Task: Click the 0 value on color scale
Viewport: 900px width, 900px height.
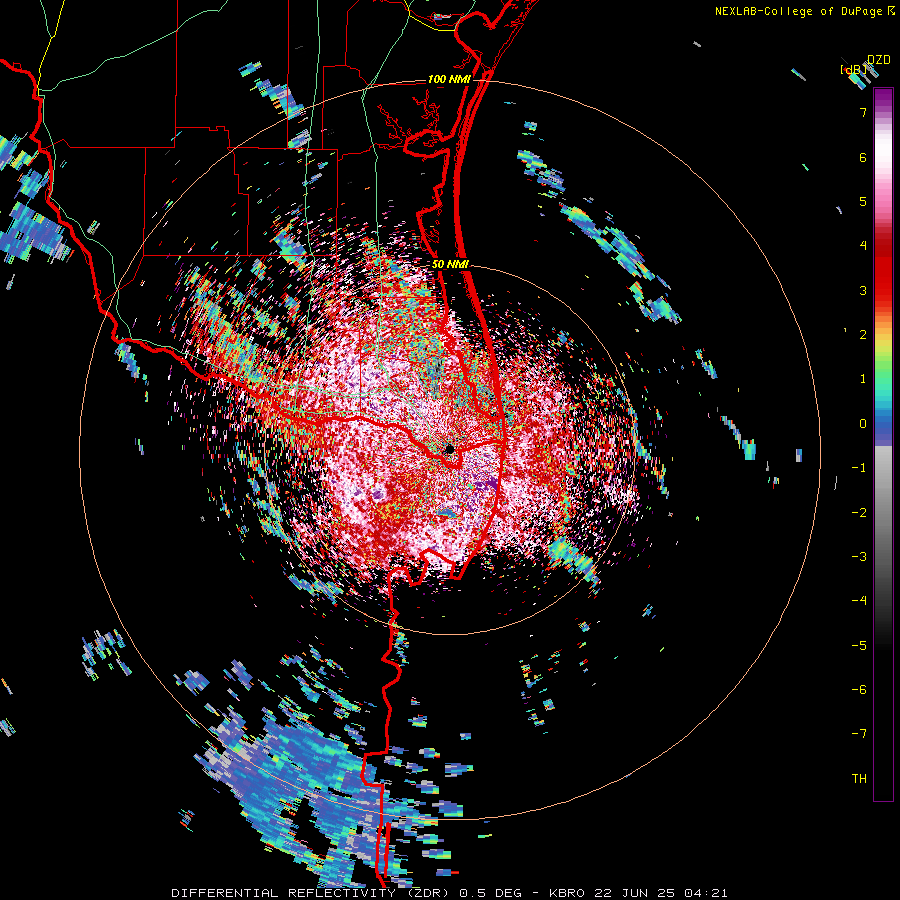Action: click(x=863, y=424)
